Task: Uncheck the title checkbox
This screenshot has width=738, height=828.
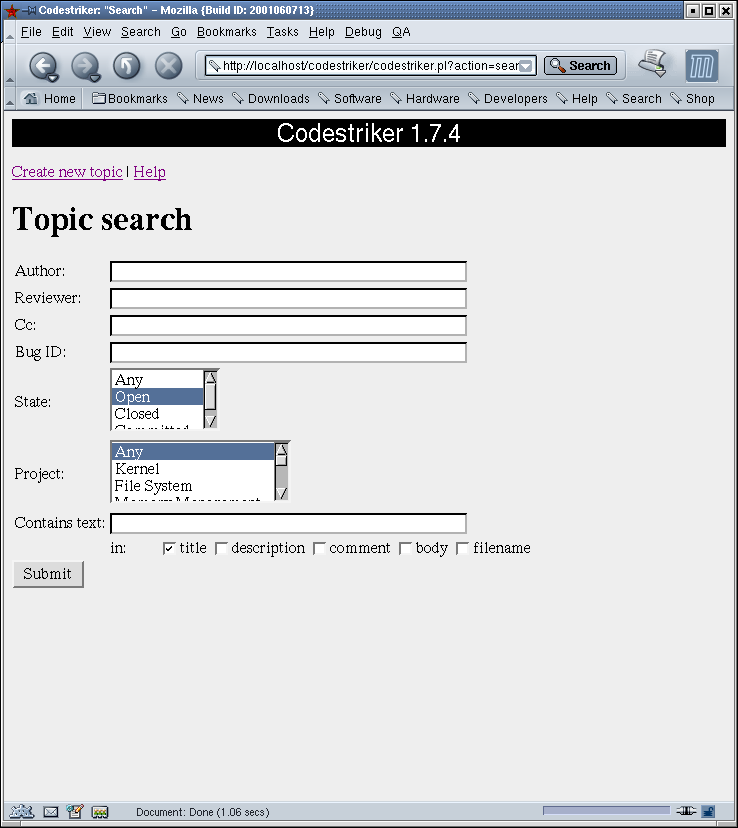Action: (x=169, y=548)
